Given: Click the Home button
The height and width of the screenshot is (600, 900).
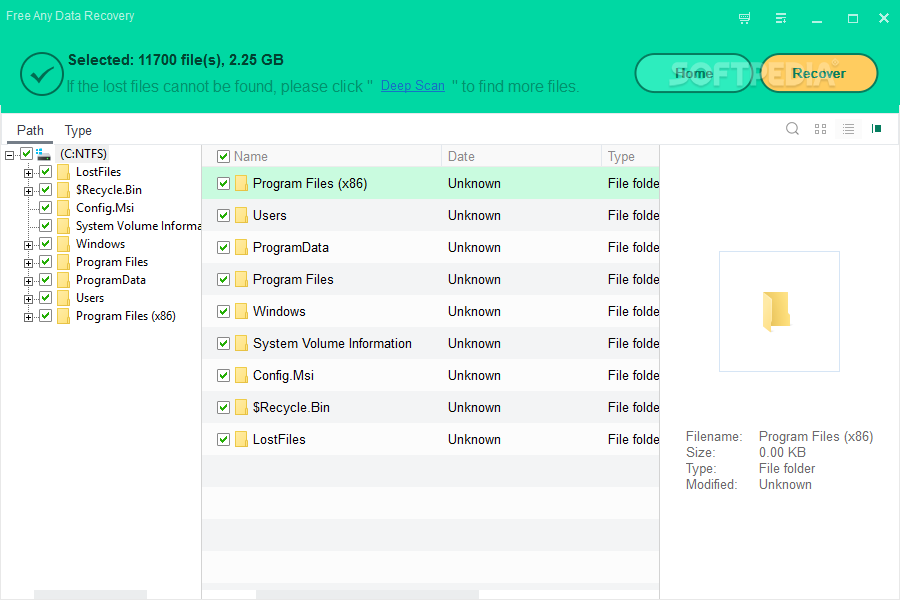Looking at the screenshot, I should 693,73.
